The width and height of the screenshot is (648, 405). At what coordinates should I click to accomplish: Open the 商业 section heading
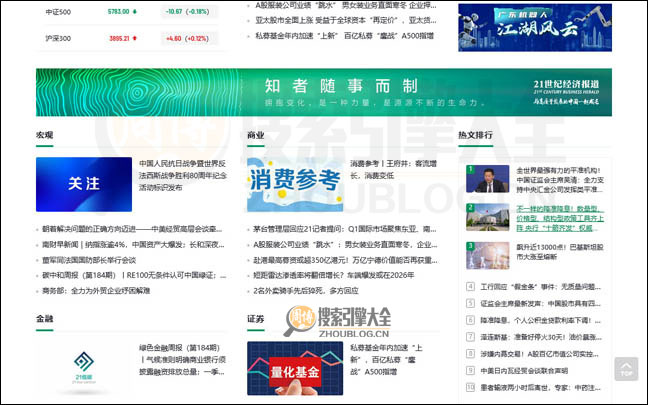(x=256, y=135)
